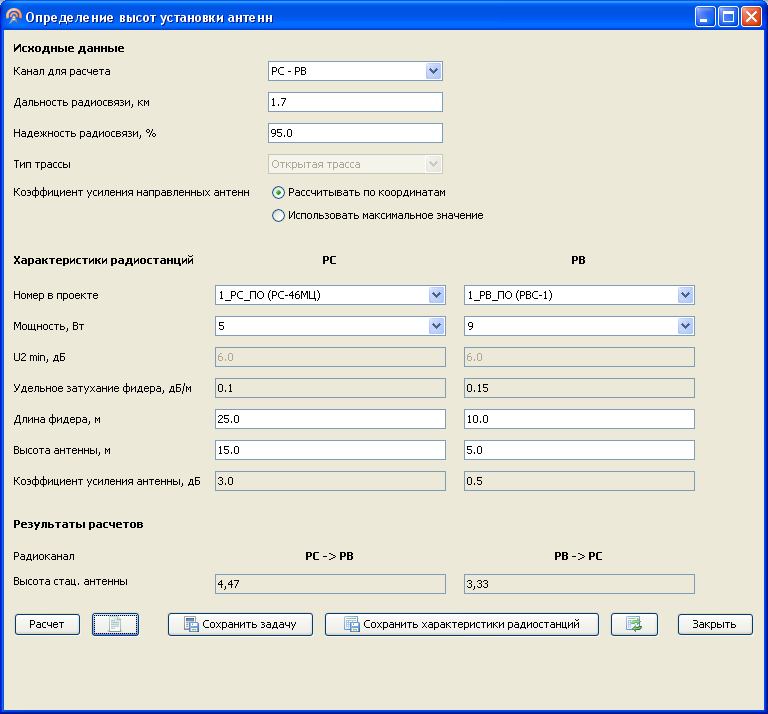768x714 pixels.
Task: Click the РВ 'U2 min' field 6.0
Action: 579,357
